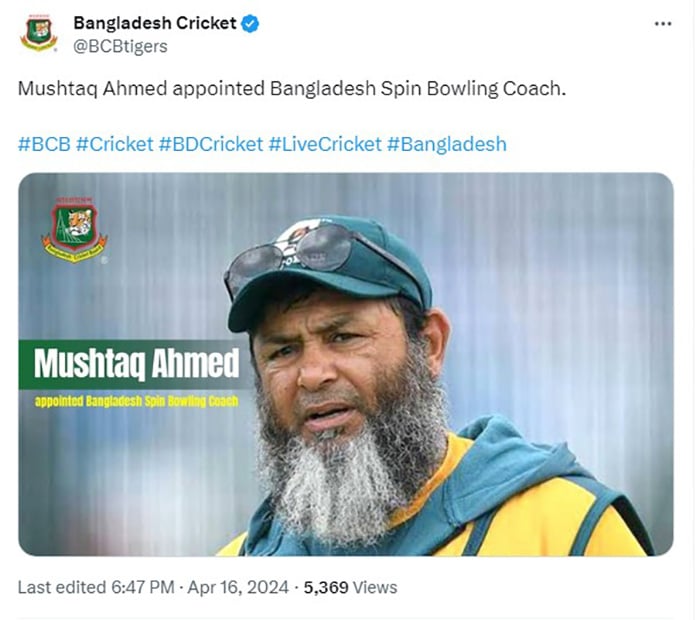Open the Bangladesh Cricket profile avatar
The height and width of the screenshot is (620, 700).
(x=39, y=32)
